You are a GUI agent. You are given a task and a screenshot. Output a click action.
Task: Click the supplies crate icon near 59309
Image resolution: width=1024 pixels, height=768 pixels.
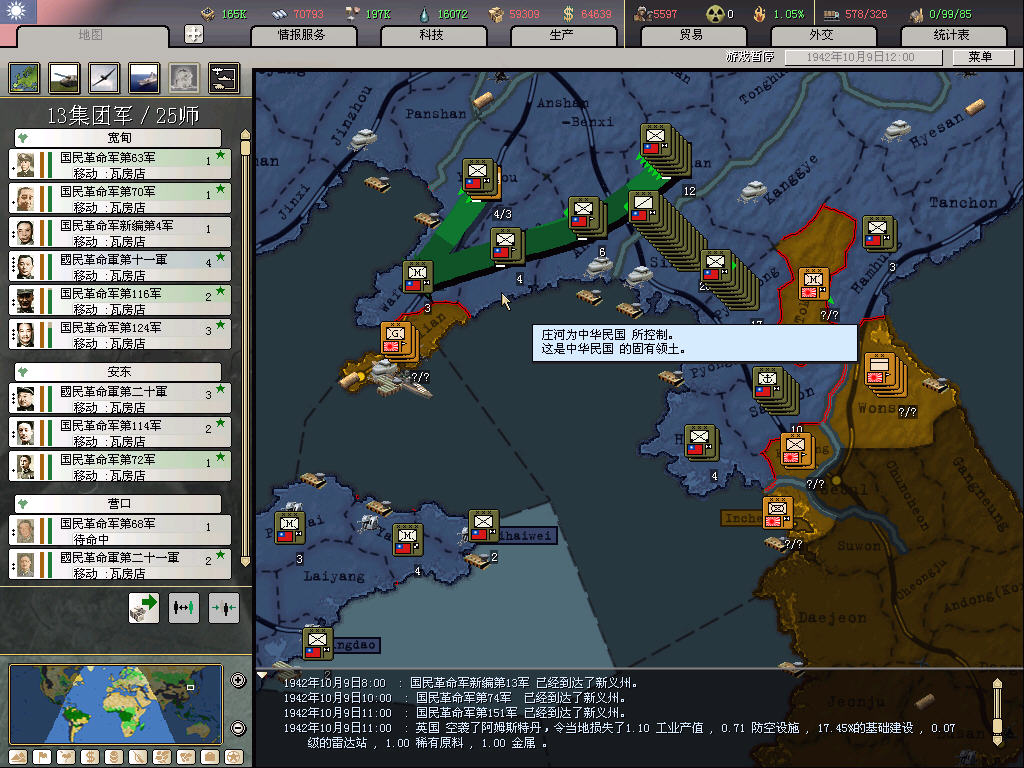tap(496, 14)
